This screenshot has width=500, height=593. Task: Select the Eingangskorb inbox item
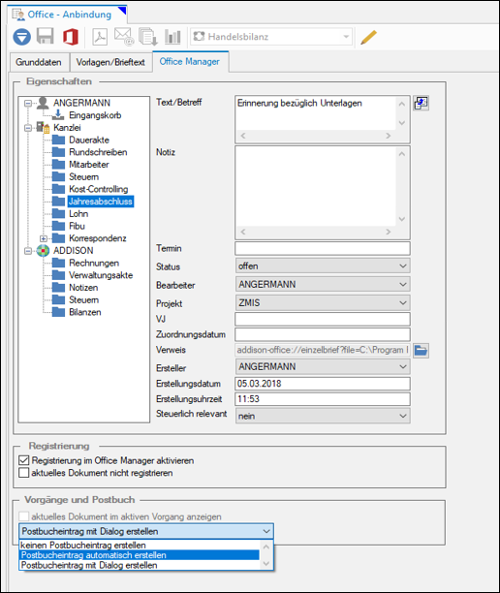click(x=95, y=115)
